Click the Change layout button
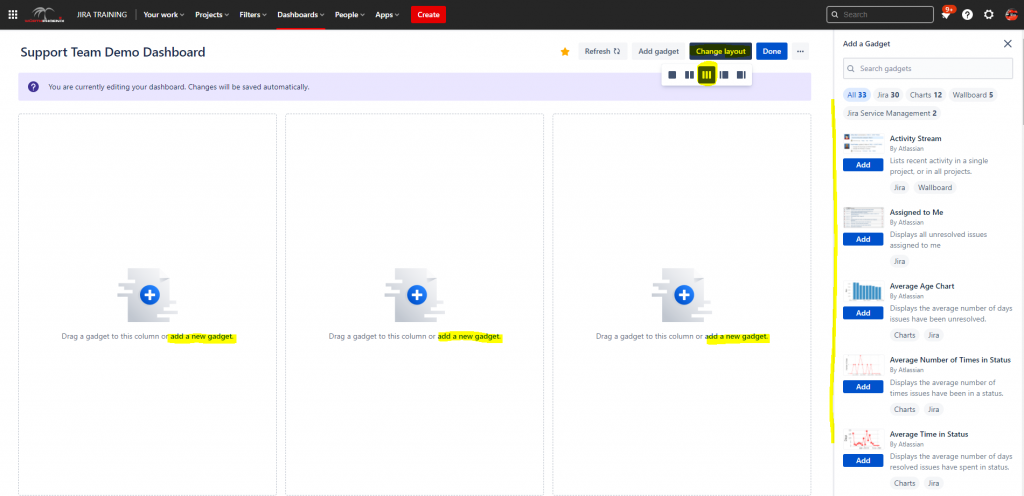Image resolution: width=1024 pixels, height=496 pixels. 721,52
